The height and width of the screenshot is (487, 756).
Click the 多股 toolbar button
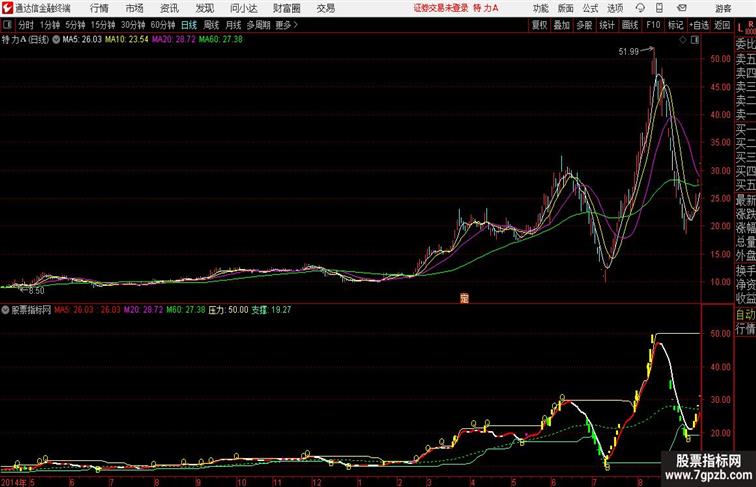coord(584,25)
